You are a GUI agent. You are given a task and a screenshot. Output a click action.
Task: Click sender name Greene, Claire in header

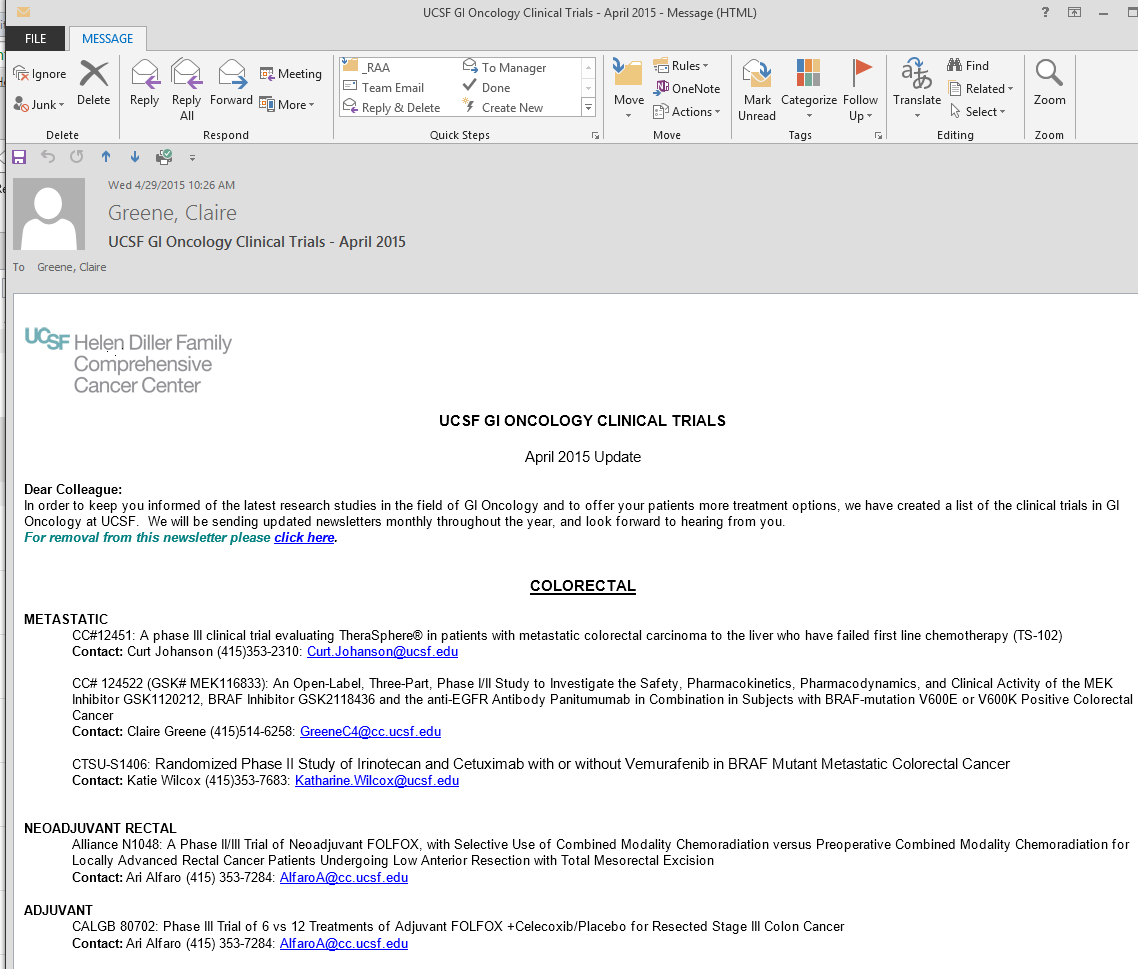pyautogui.click(x=172, y=213)
